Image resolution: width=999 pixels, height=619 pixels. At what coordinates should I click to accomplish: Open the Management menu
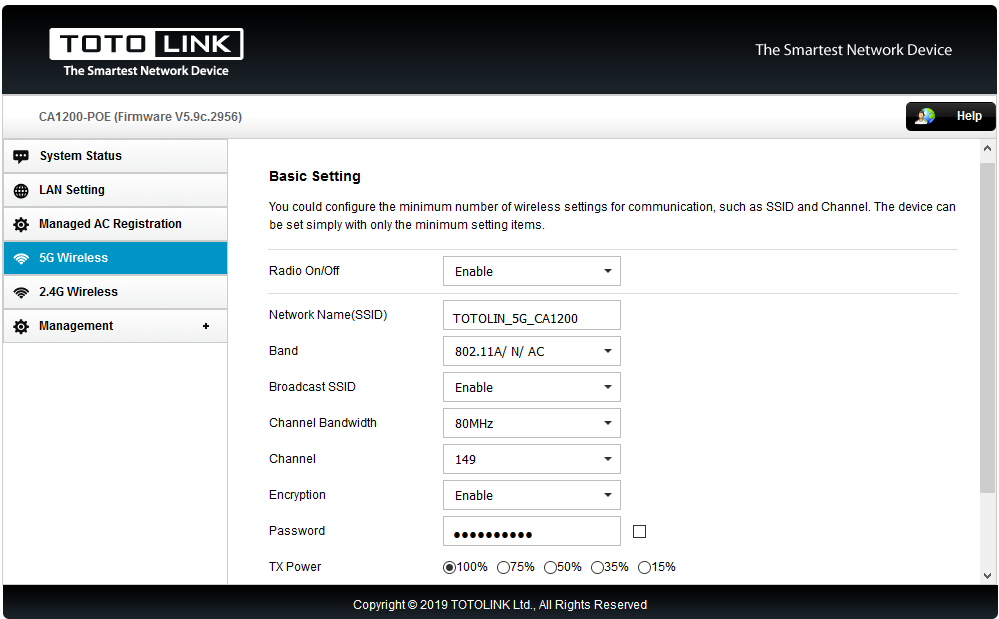tap(115, 326)
